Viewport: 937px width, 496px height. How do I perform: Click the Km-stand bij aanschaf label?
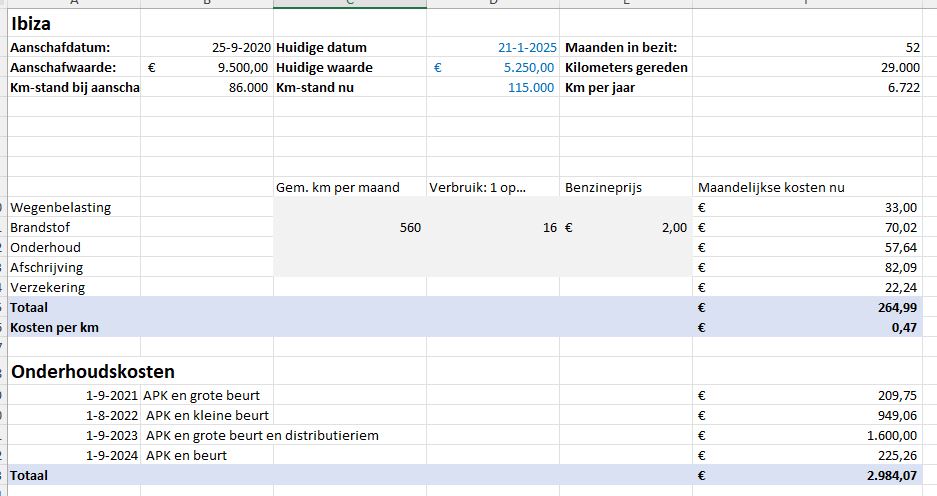click(x=75, y=87)
